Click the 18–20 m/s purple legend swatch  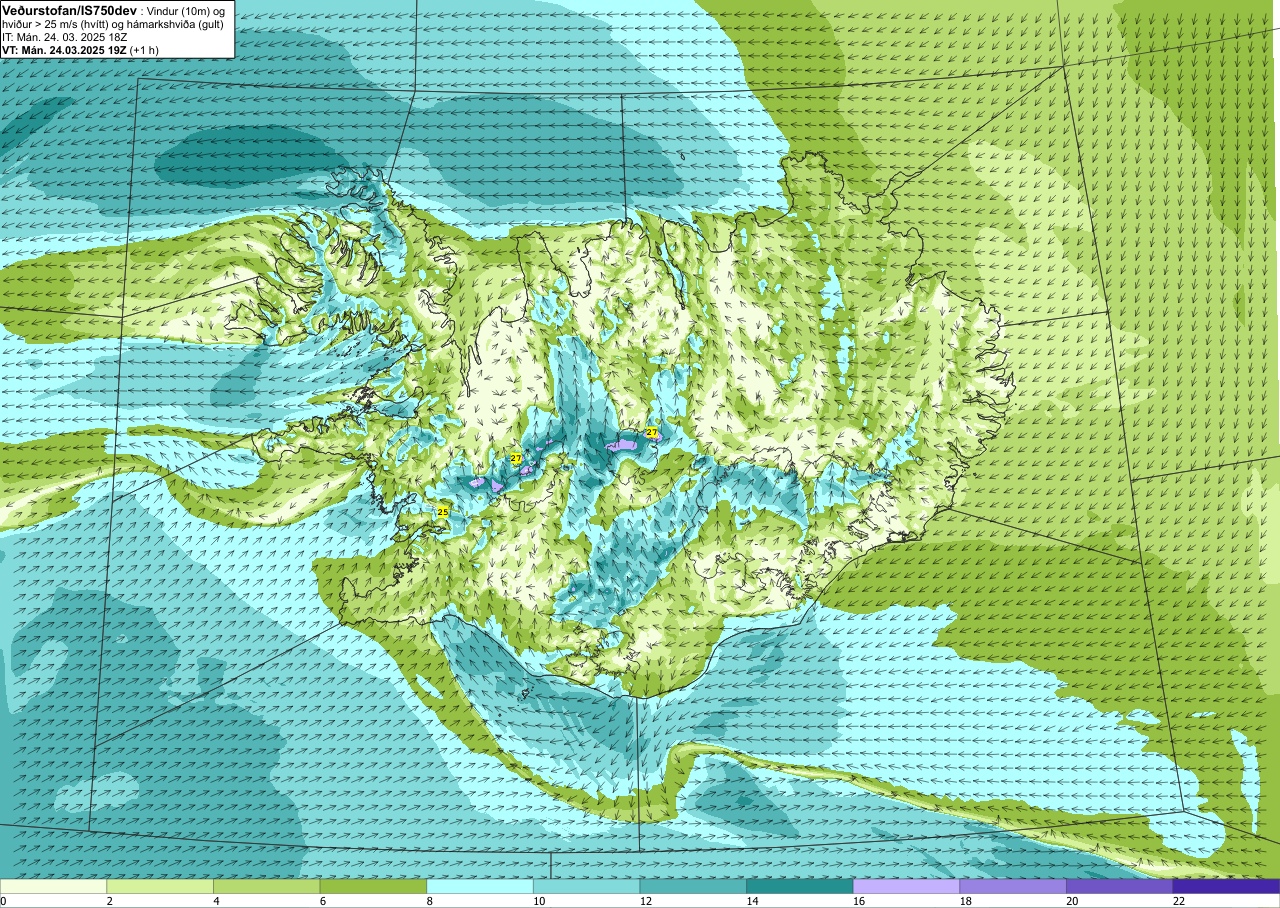[x=1013, y=886]
